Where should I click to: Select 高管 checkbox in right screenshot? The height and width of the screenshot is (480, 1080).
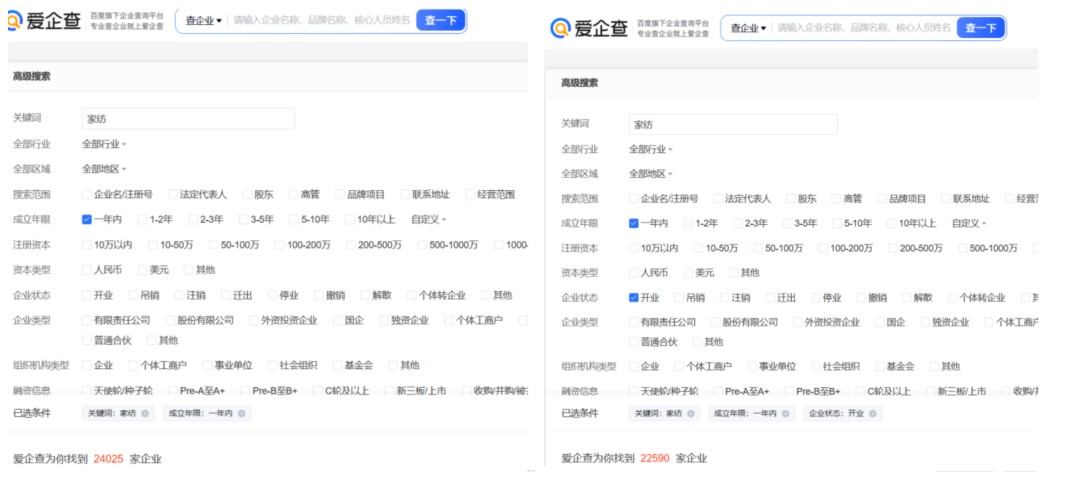pyautogui.click(x=835, y=198)
